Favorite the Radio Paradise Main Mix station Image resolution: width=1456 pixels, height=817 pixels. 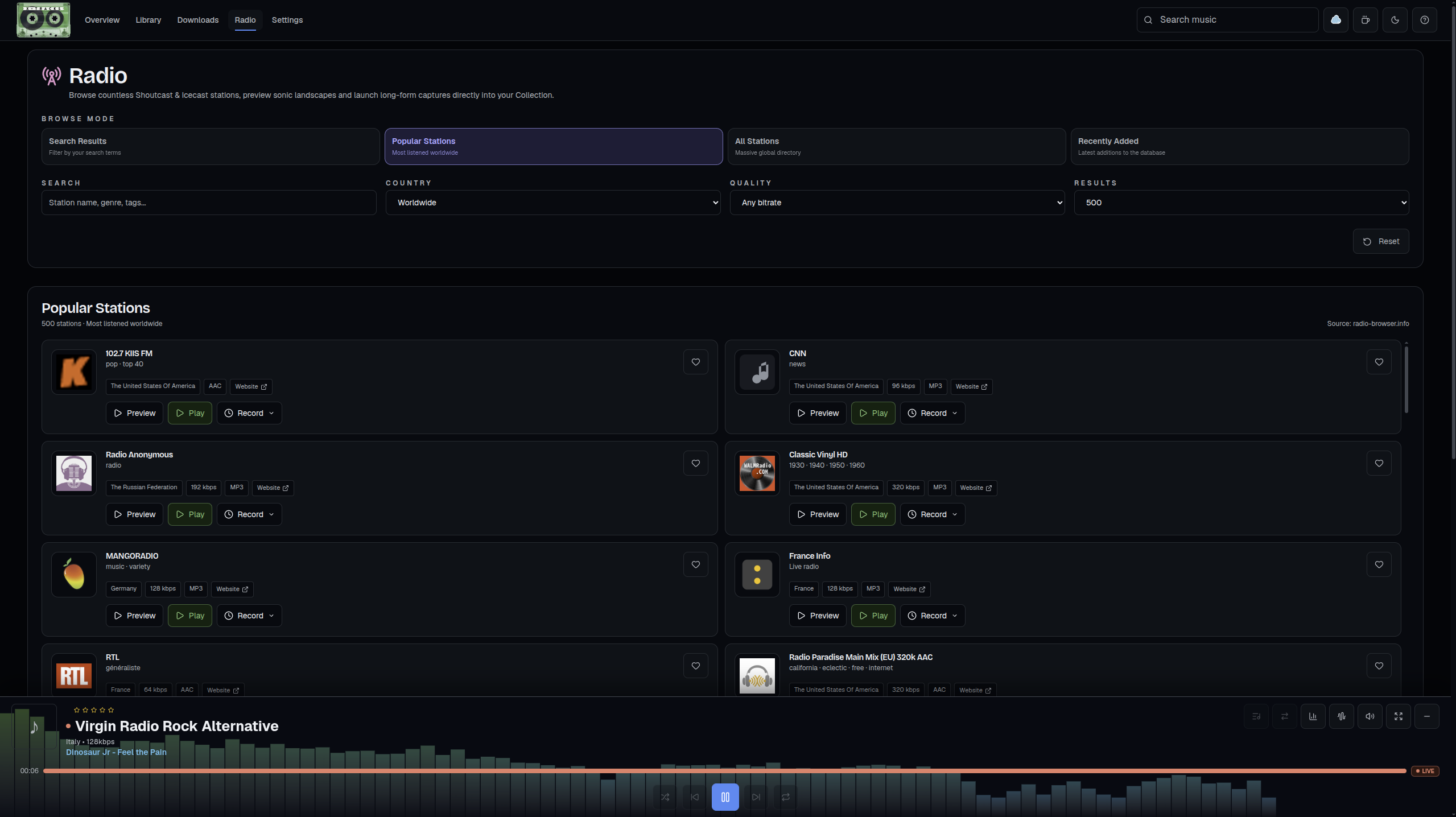pos(1379,666)
